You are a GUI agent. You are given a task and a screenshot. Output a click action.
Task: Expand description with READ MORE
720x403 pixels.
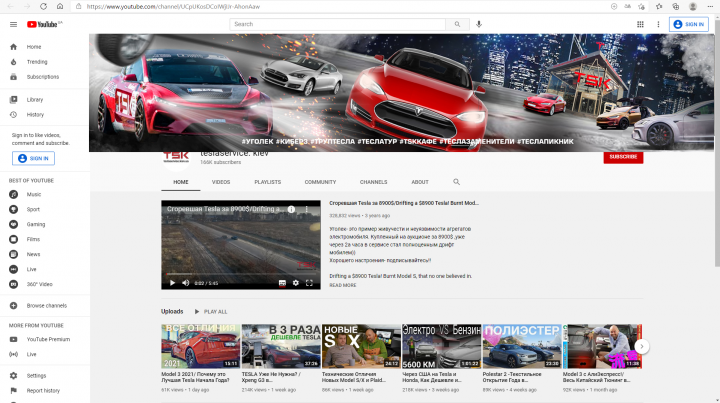pyautogui.click(x=343, y=285)
